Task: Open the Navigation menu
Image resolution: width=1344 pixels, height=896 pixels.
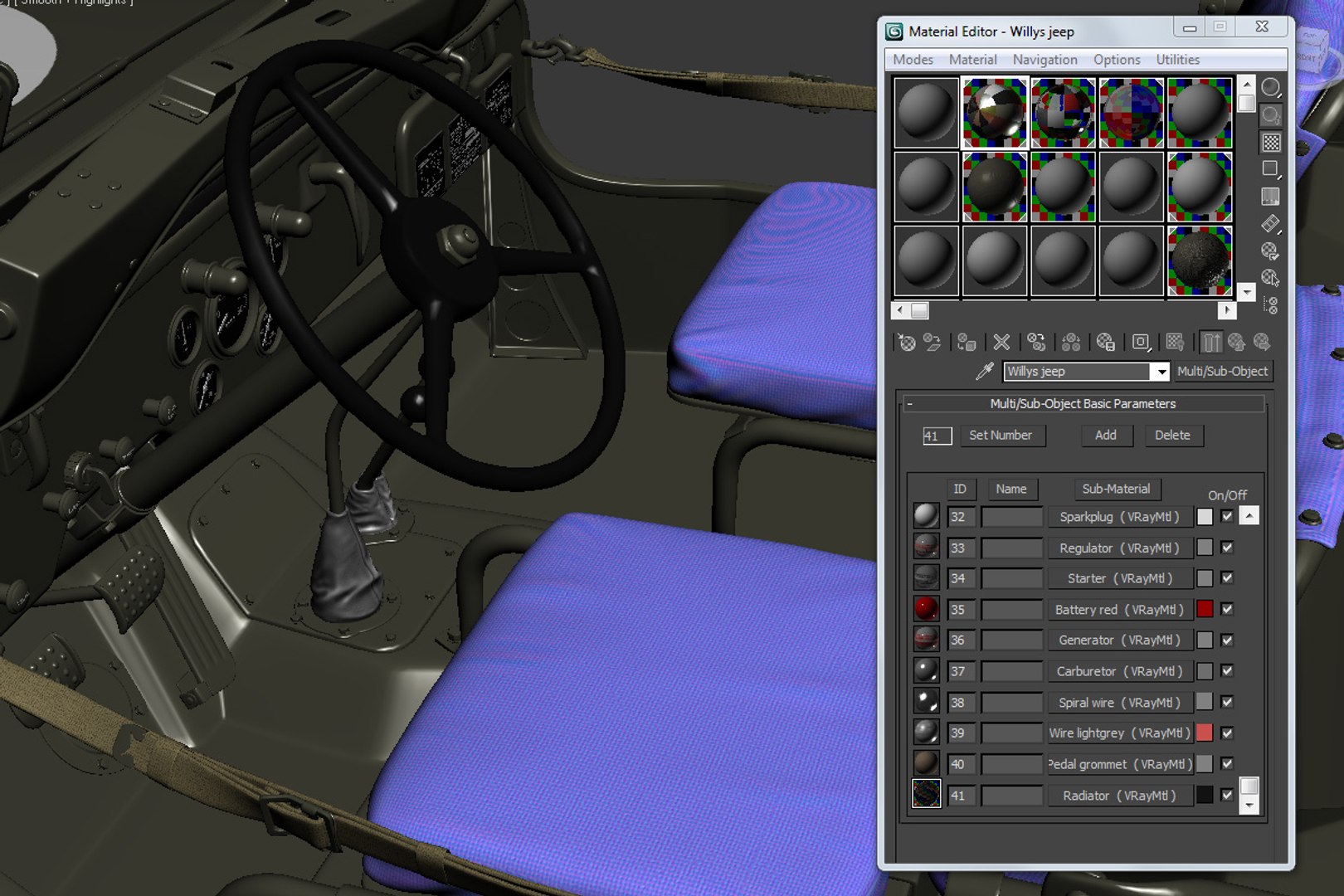Action: point(1045,60)
